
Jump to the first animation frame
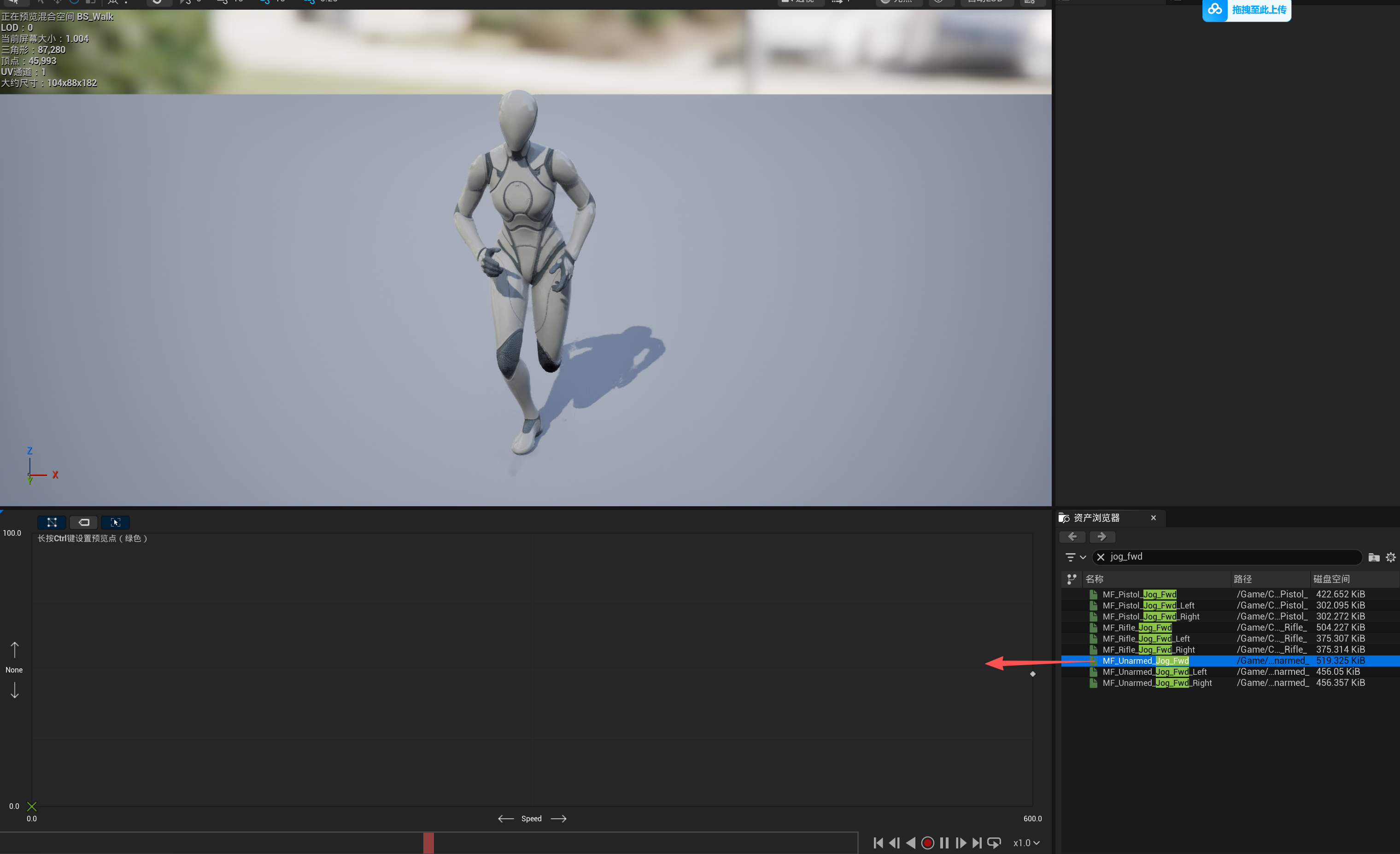coord(879,842)
